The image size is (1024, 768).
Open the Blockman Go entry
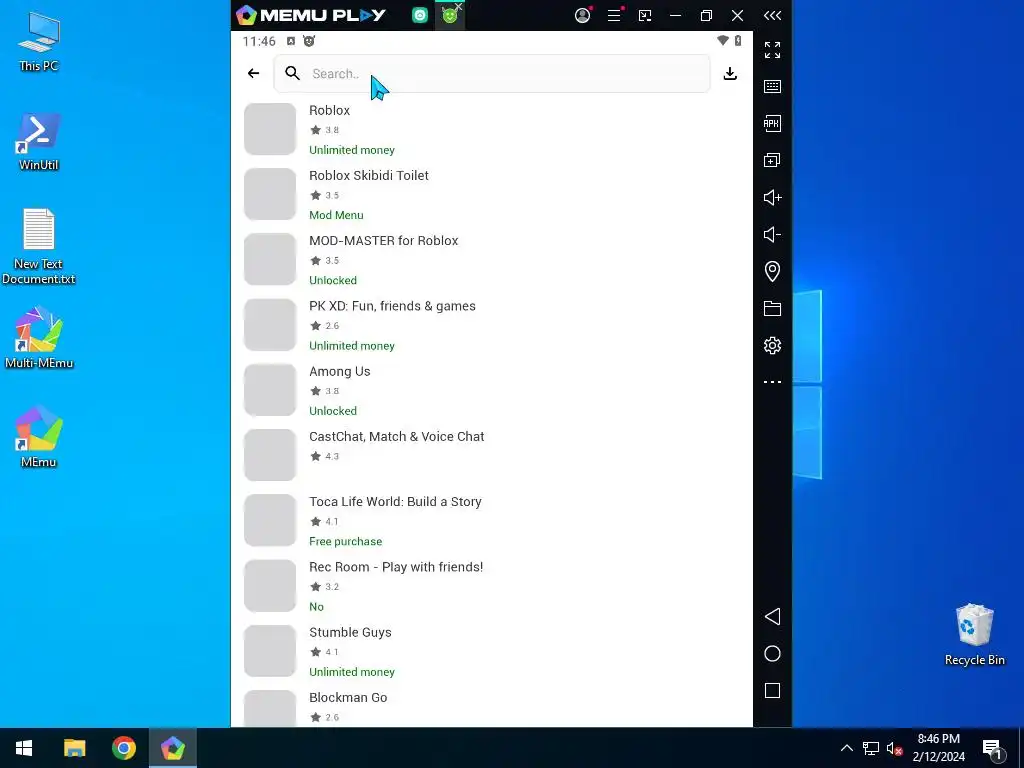[x=492, y=706]
